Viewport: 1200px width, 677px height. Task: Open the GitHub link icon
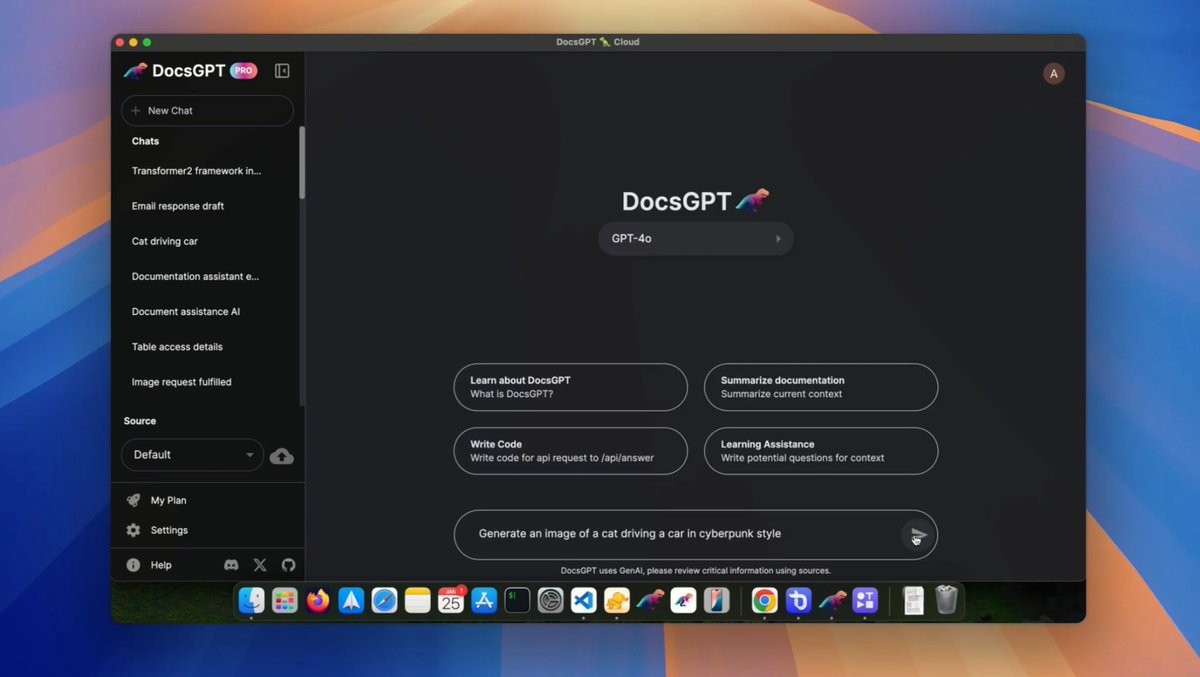(288, 565)
